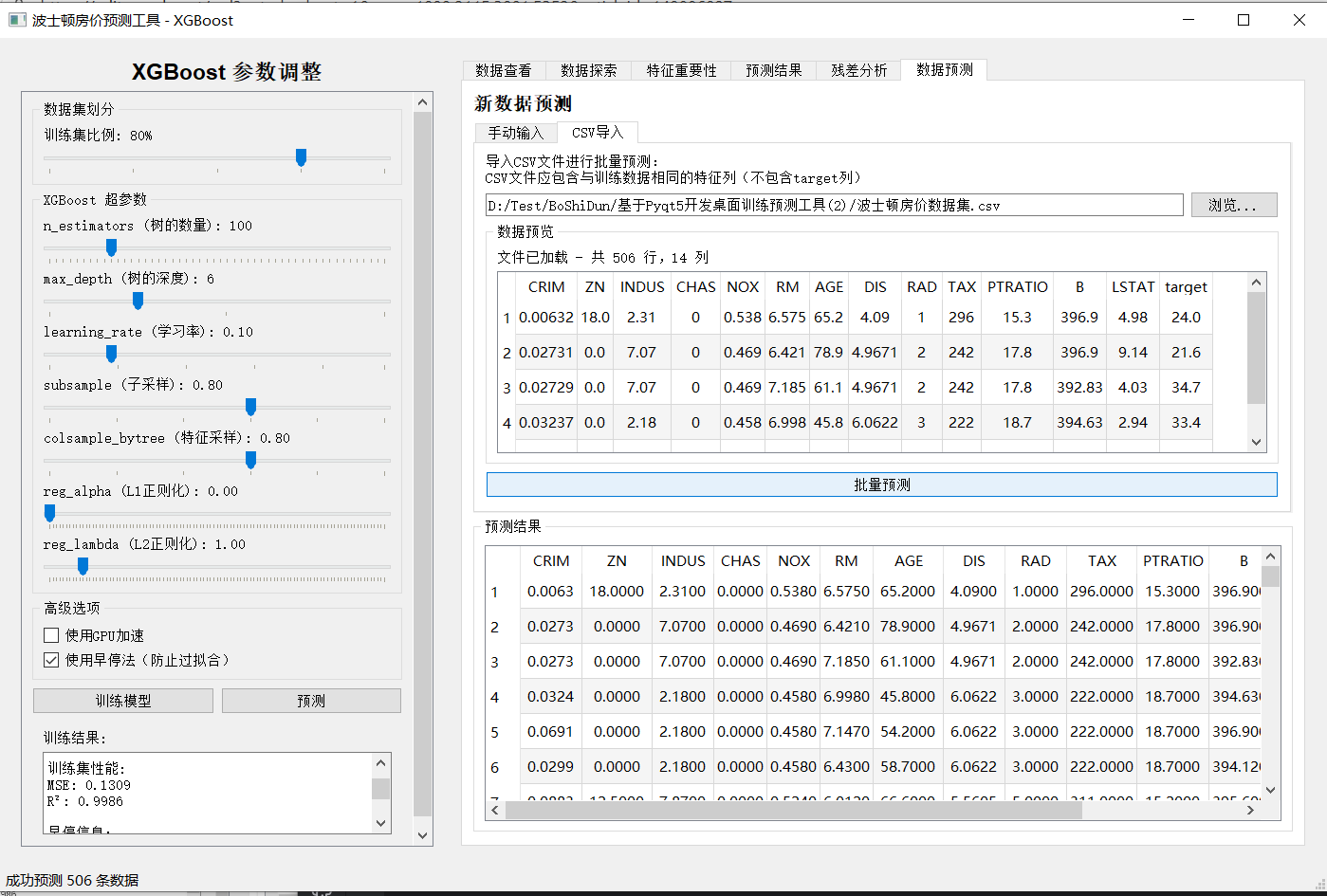Click the 预测 button in the left panel

pyautogui.click(x=311, y=701)
